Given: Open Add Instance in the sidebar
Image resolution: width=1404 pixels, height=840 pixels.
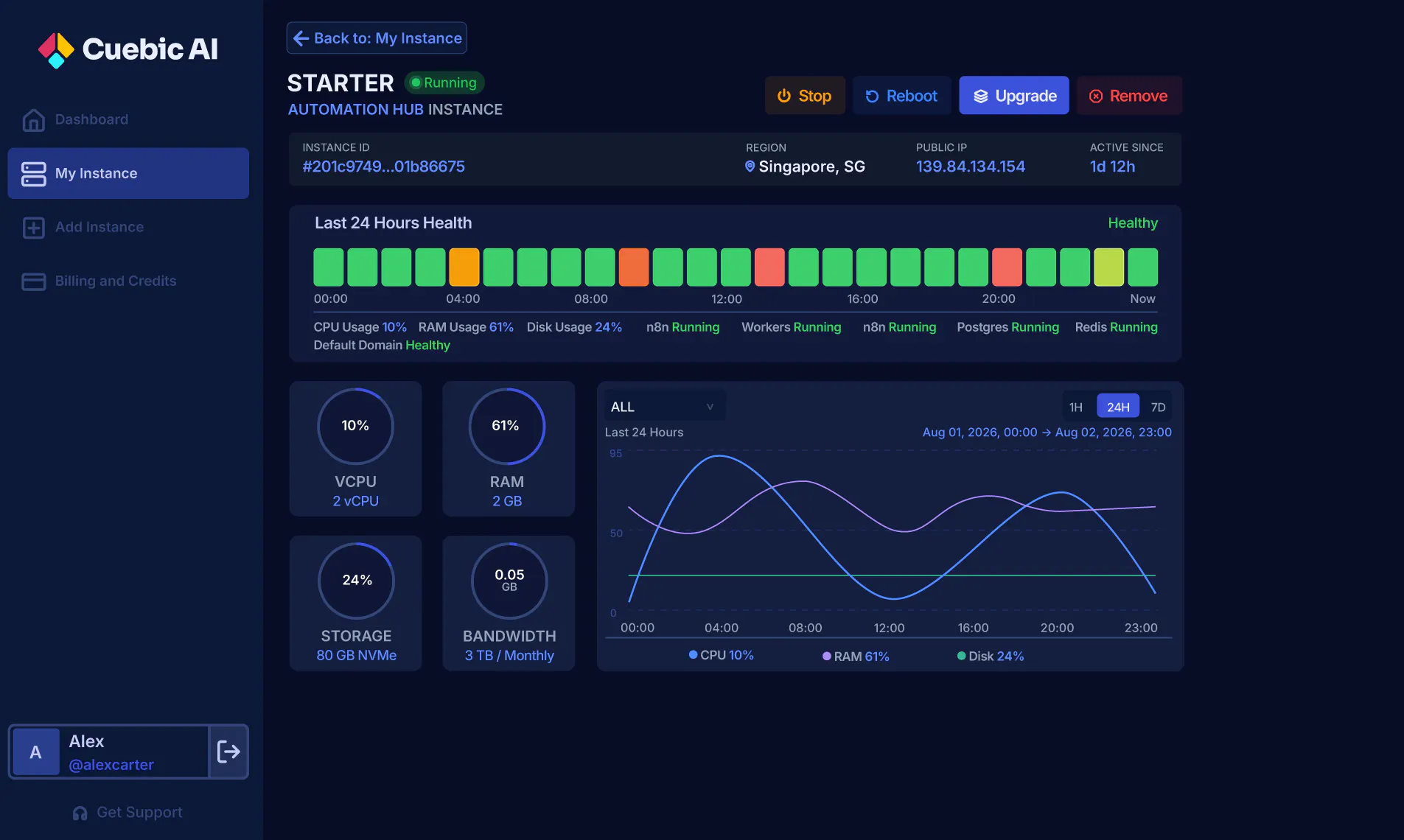Looking at the screenshot, I should pyautogui.click(x=128, y=227).
